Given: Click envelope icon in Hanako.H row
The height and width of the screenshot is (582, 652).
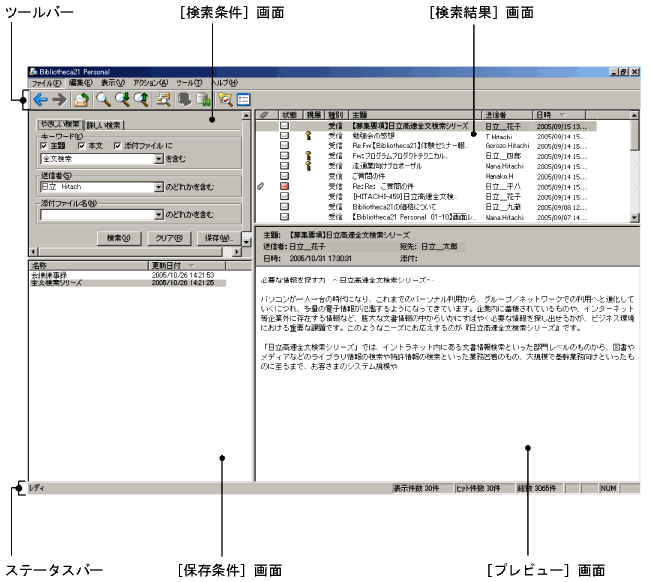Looking at the screenshot, I should tap(284, 176).
